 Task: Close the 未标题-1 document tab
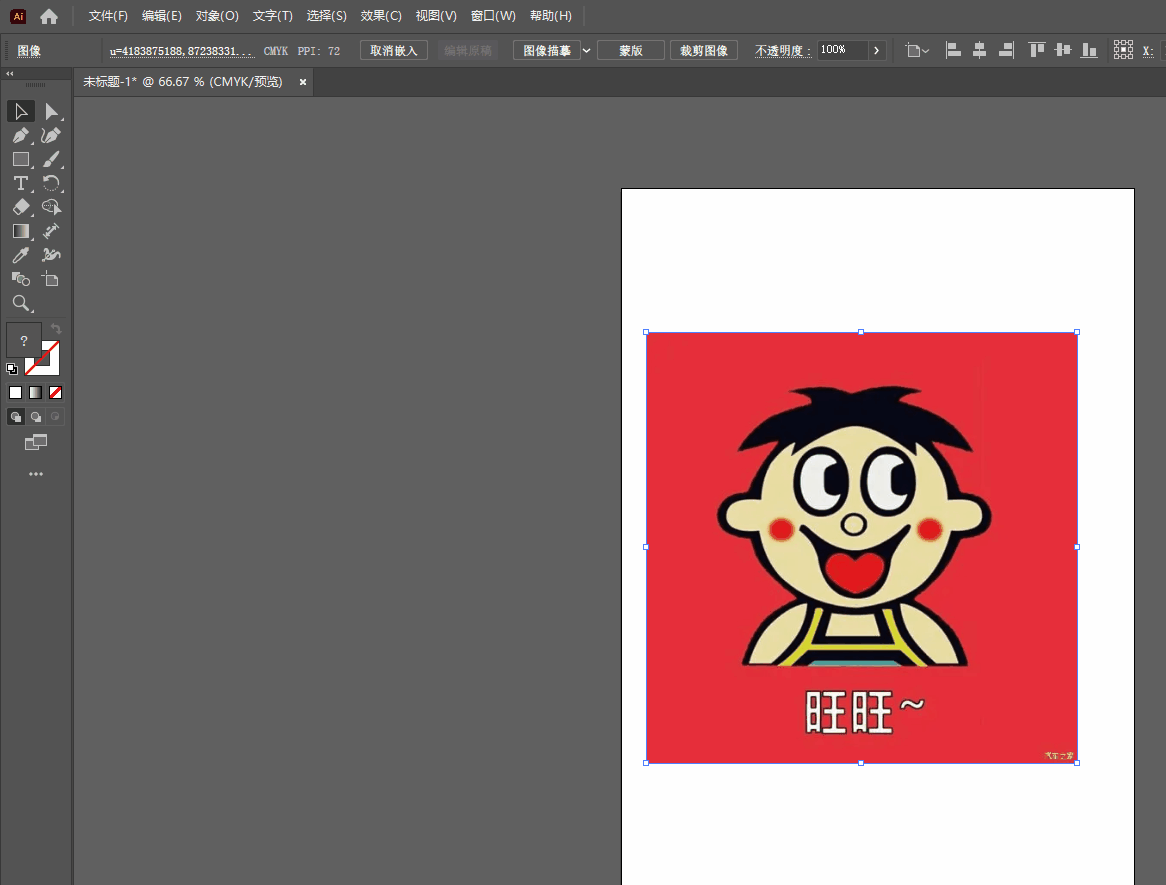(303, 82)
